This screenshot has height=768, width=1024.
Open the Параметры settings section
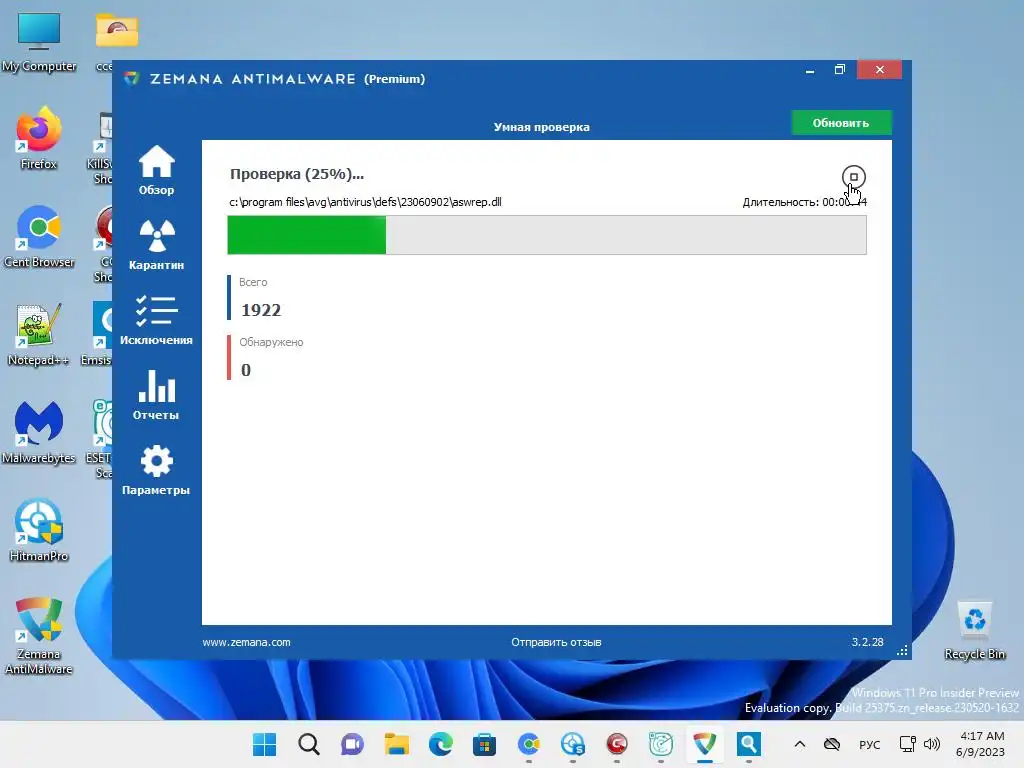point(156,470)
